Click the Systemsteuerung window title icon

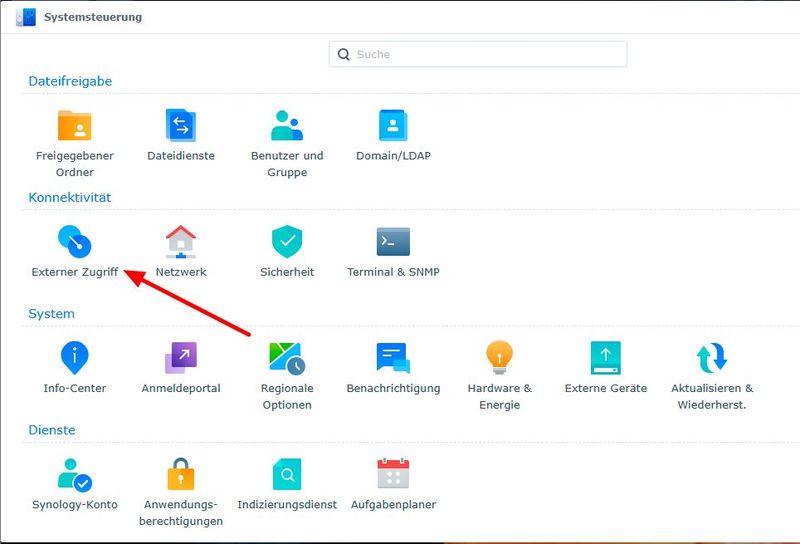click(x=26, y=17)
